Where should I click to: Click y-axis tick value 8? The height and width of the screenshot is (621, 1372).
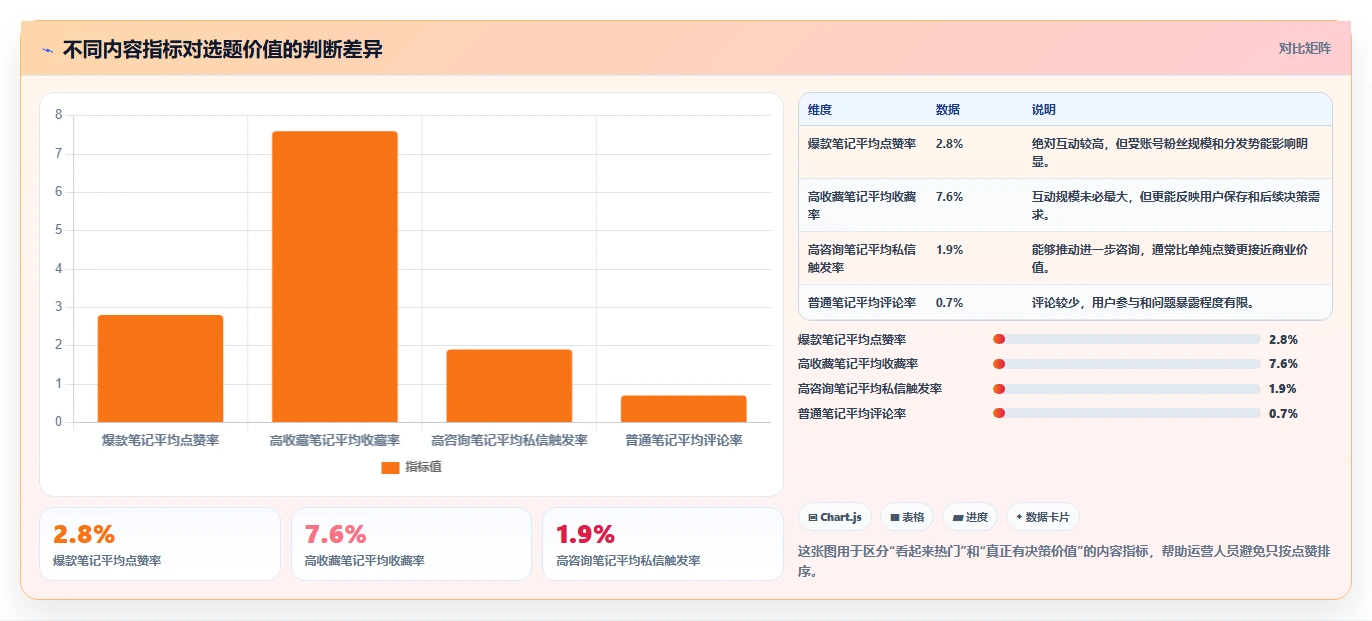pyautogui.click(x=59, y=115)
